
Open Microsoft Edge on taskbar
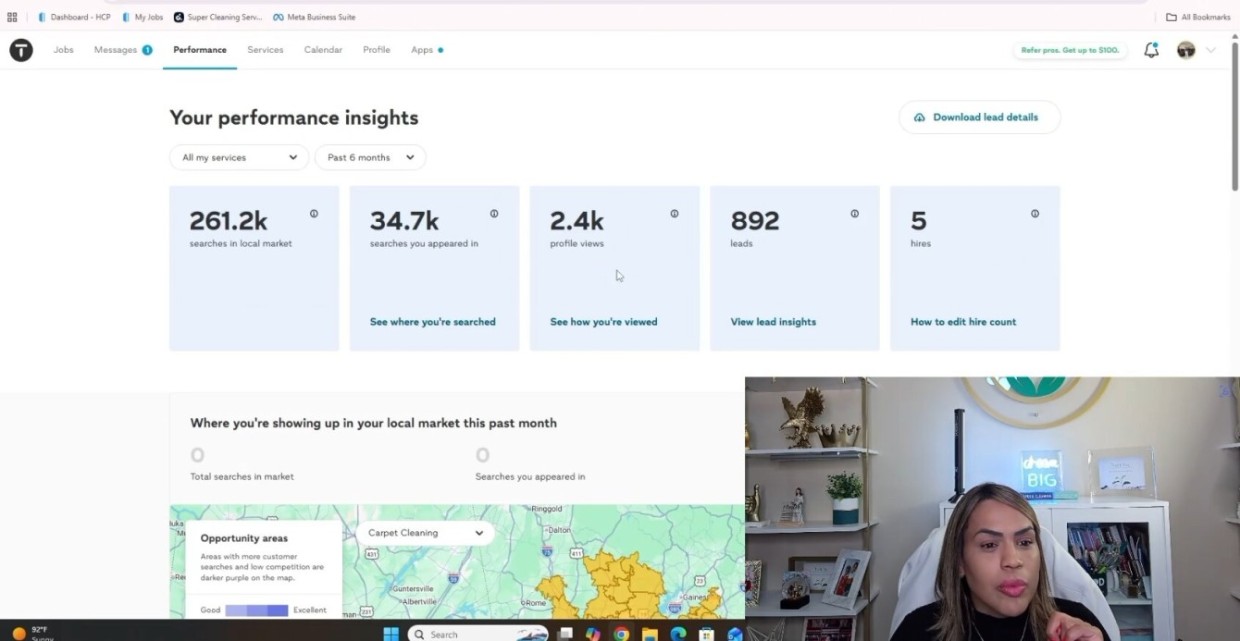pos(678,634)
